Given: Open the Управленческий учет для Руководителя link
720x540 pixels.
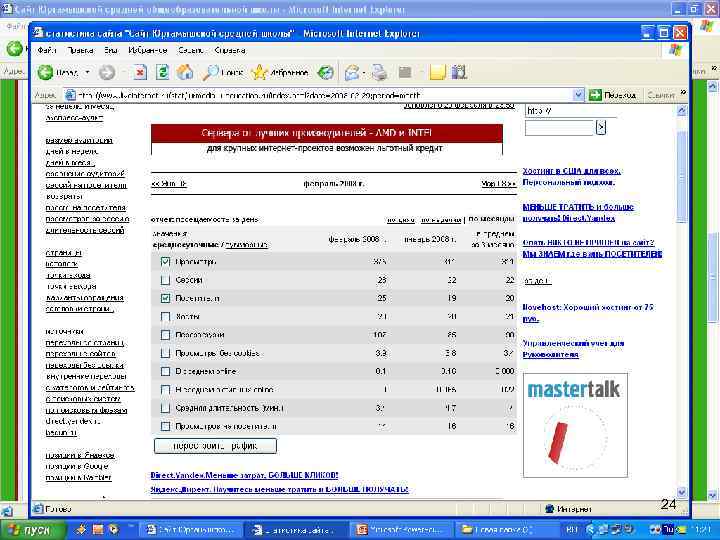Looking at the screenshot, I should click(x=573, y=349).
